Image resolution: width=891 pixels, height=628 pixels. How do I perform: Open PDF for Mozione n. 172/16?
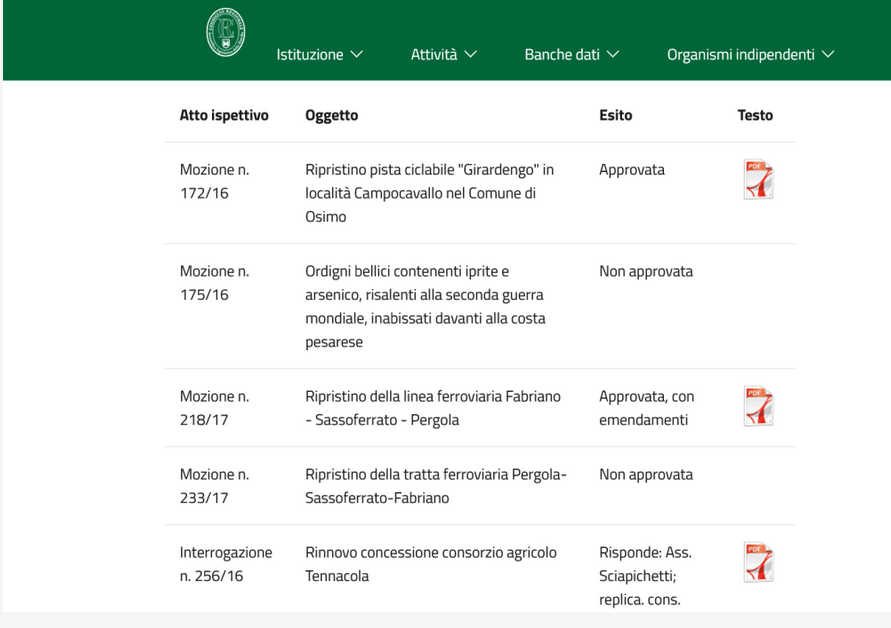click(x=758, y=180)
